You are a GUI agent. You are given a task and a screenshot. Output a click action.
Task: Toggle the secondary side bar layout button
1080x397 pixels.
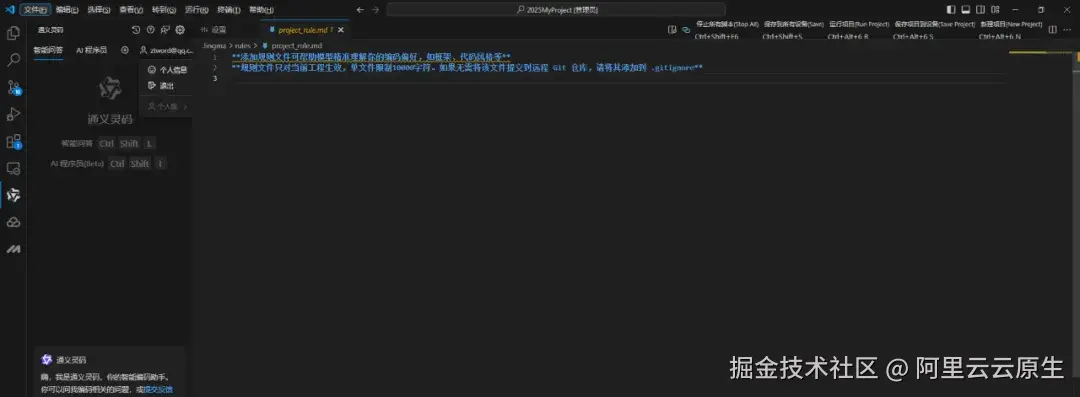[980, 10]
